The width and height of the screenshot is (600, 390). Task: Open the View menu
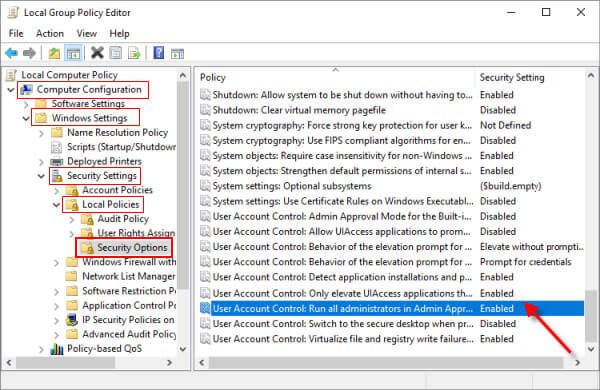pos(86,34)
